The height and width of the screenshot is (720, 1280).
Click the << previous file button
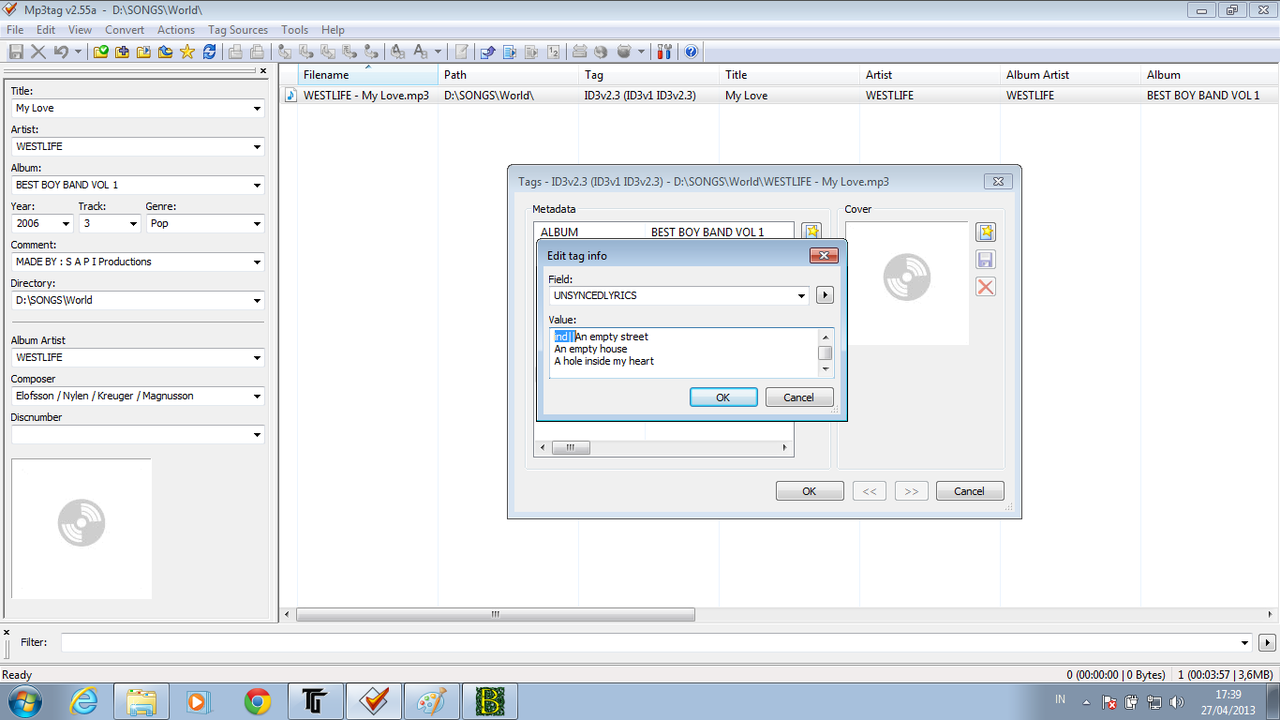click(869, 491)
